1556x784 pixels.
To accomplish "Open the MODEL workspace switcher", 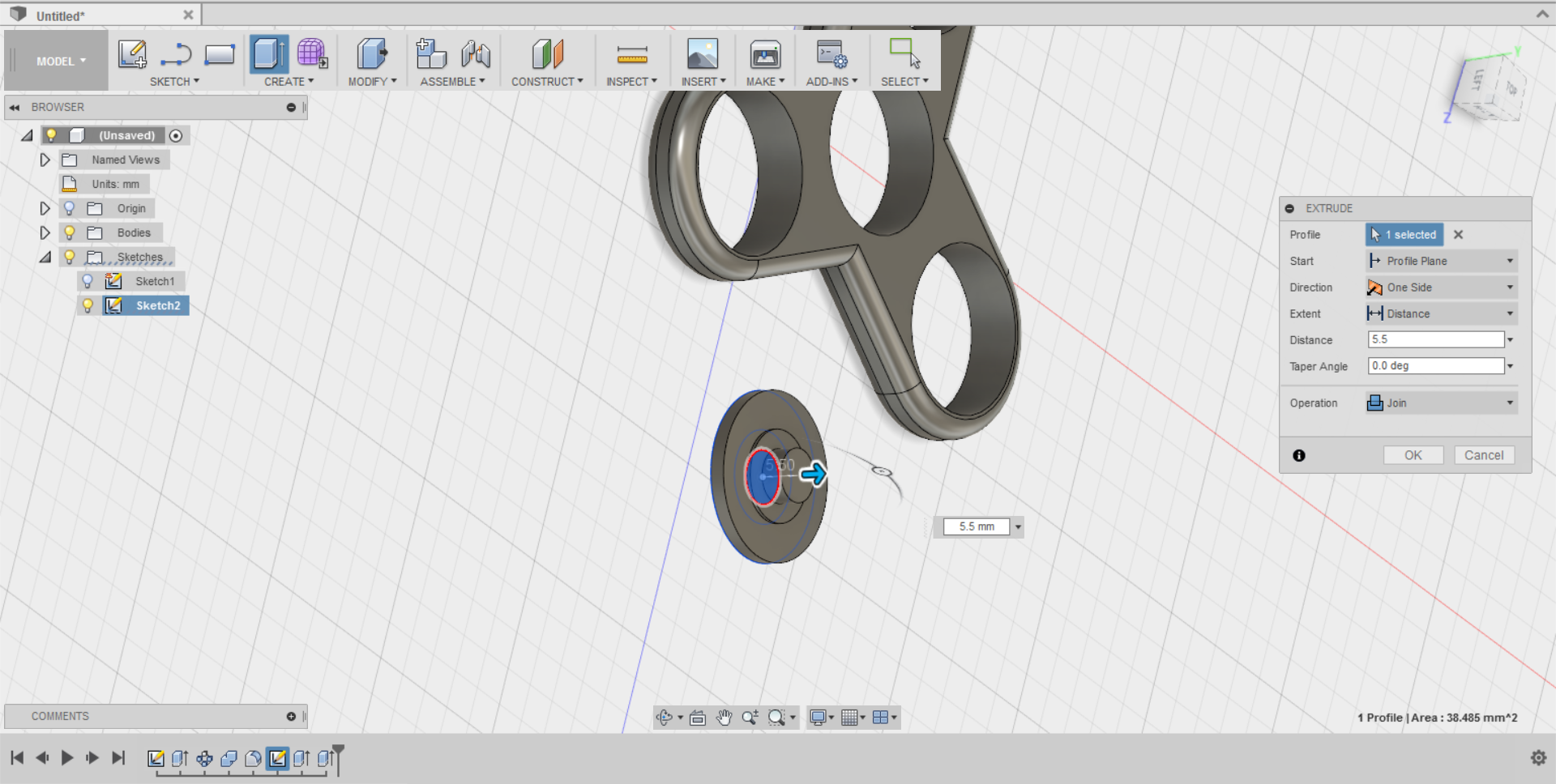I will click(60, 61).
